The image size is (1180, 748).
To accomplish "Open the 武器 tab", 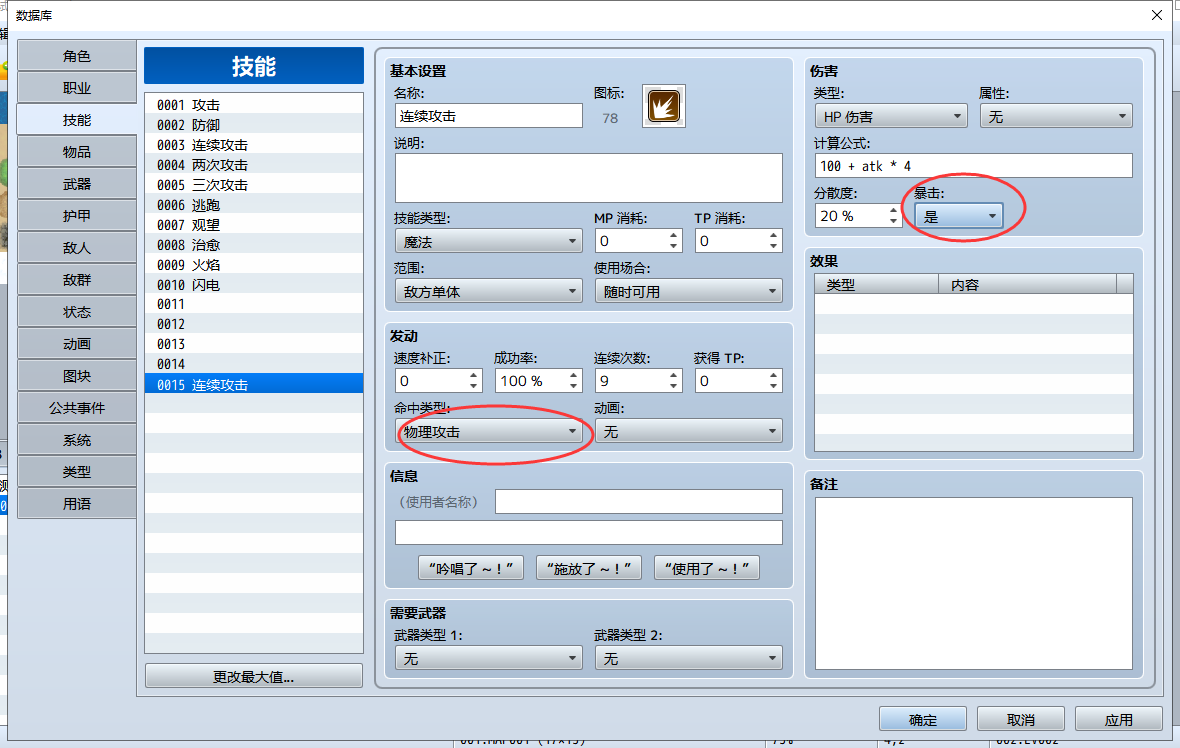I will (77, 184).
